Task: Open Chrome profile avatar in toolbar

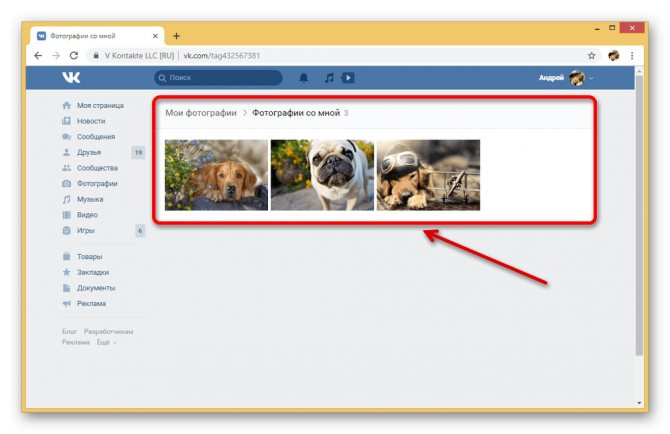Action: click(614, 56)
